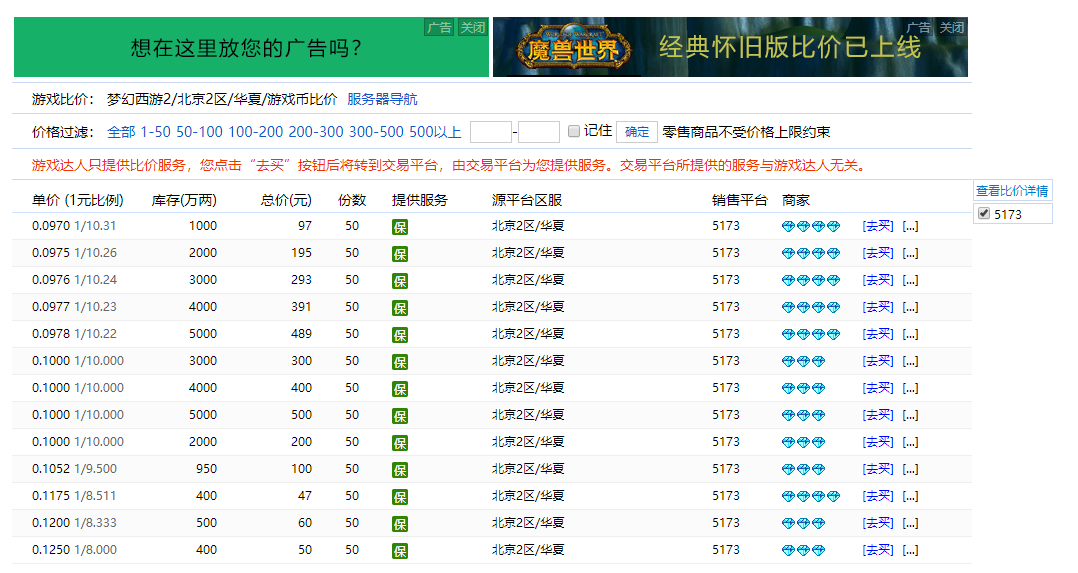Expand [...] details for the 0.1000 row with 3000 stock
Screen dimensions: 1078x573
click(x=910, y=361)
